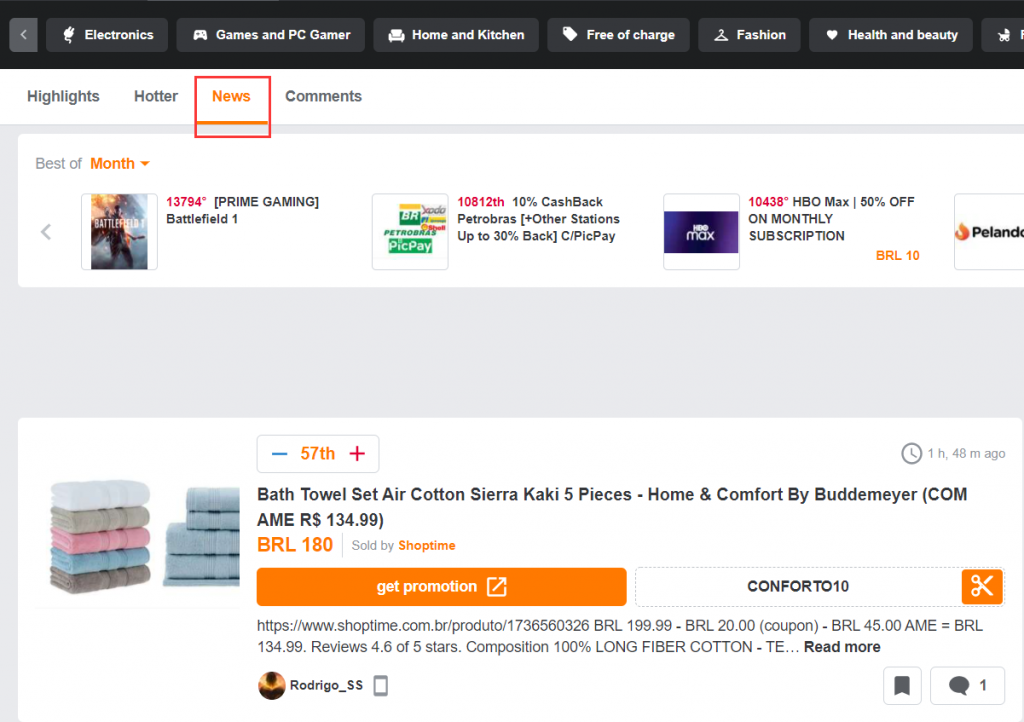Open the Shoptime store link
This screenshot has height=722, width=1024.
[427, 545]
